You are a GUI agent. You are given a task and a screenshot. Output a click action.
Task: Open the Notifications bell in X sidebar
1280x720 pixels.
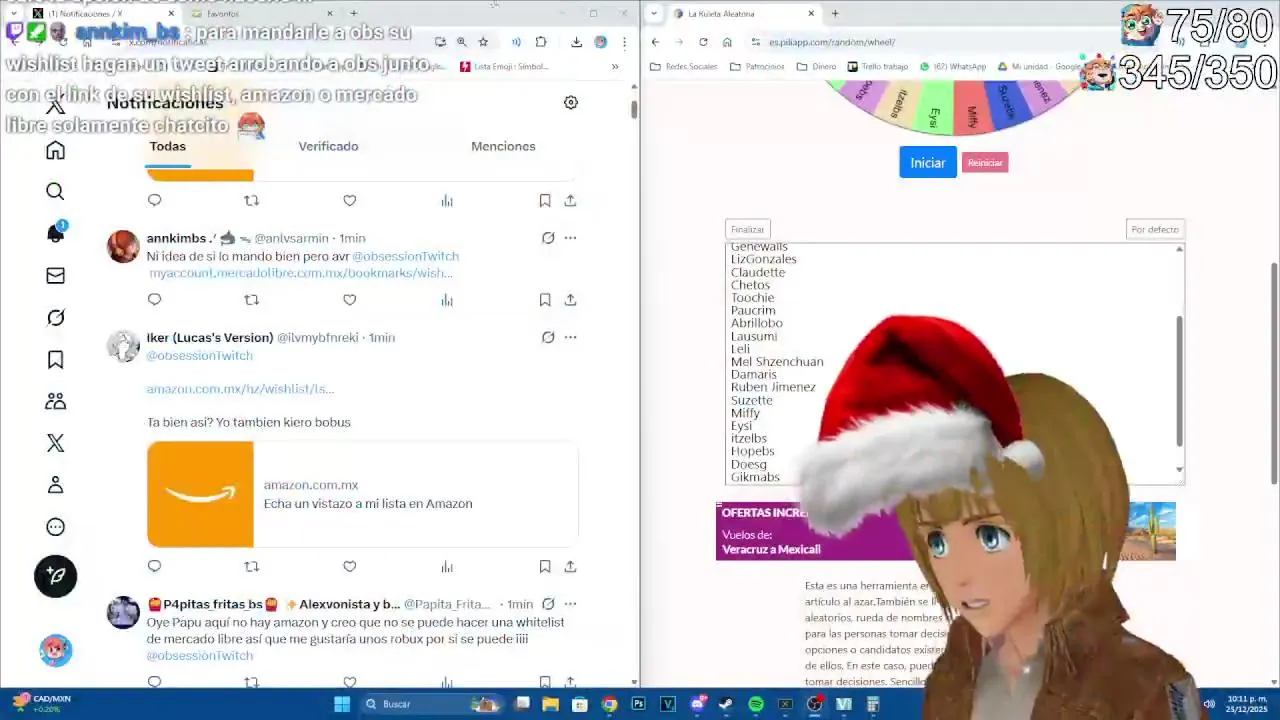(55, 233)
